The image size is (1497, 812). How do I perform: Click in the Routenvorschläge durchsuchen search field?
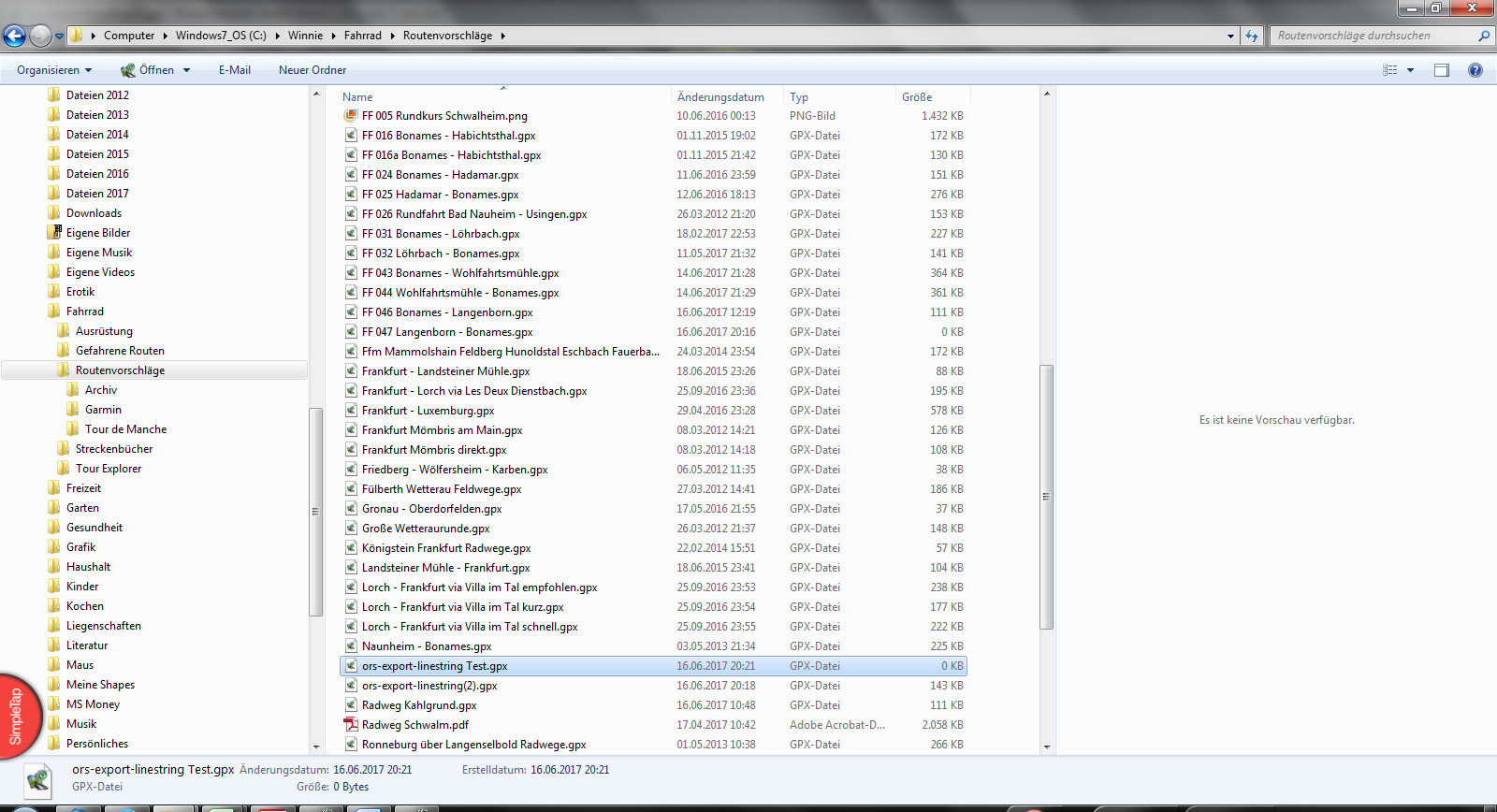point(1371,36)
